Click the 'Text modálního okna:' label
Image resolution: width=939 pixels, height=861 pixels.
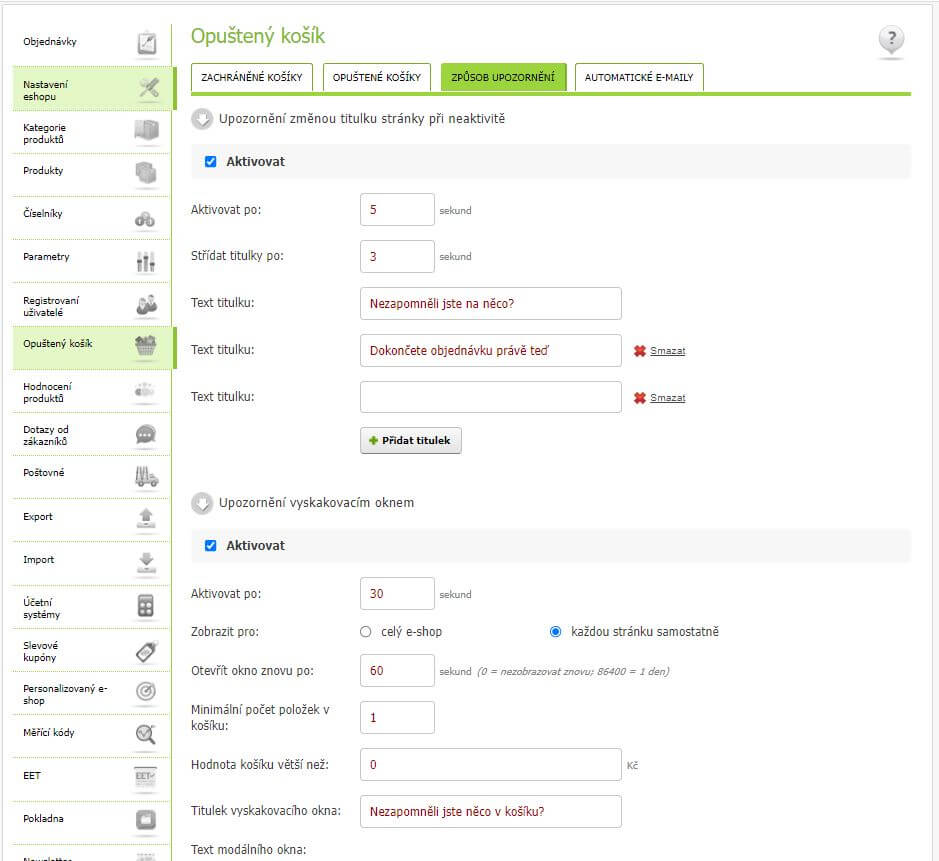pos(249,850)
